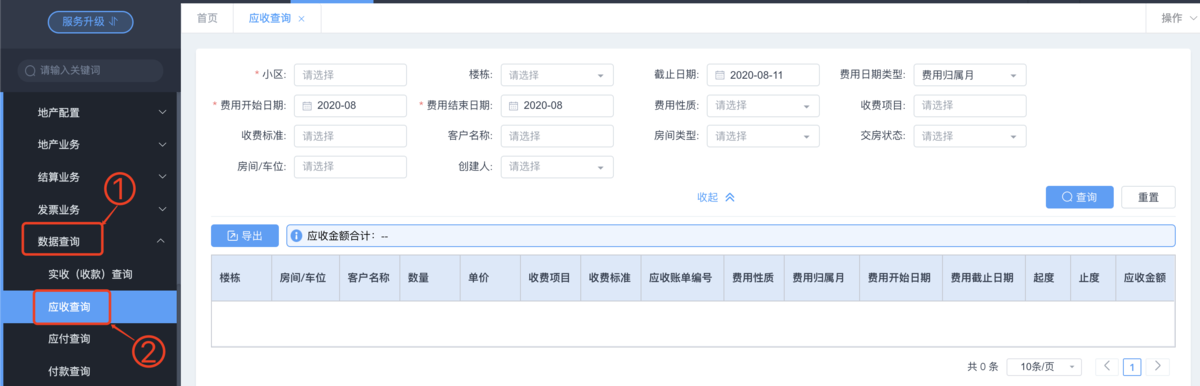Click the 客户名称 selection field

coord(557,136)
